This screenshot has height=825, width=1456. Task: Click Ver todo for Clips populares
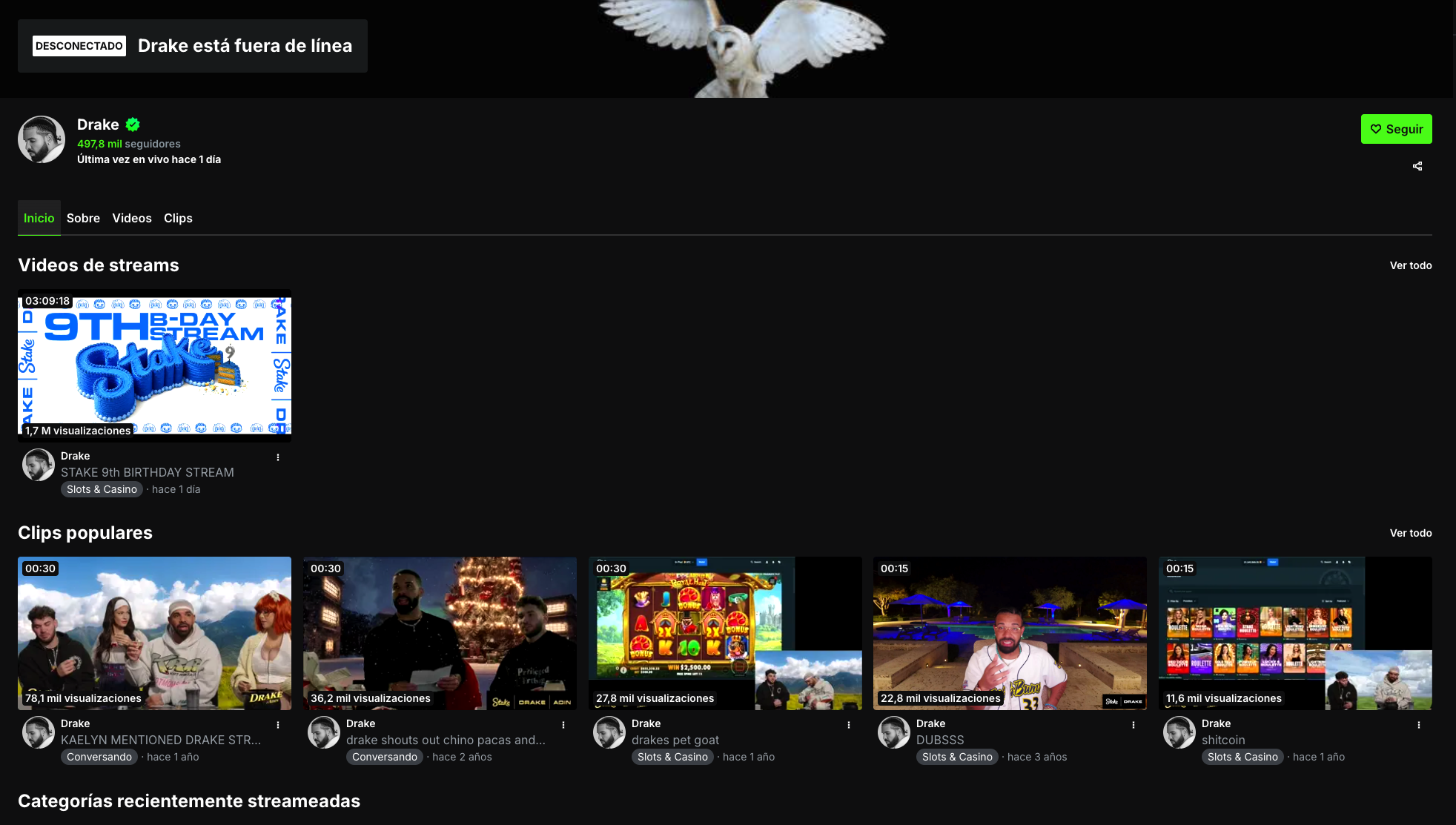pyautogui.click(x=1411, y=533)
